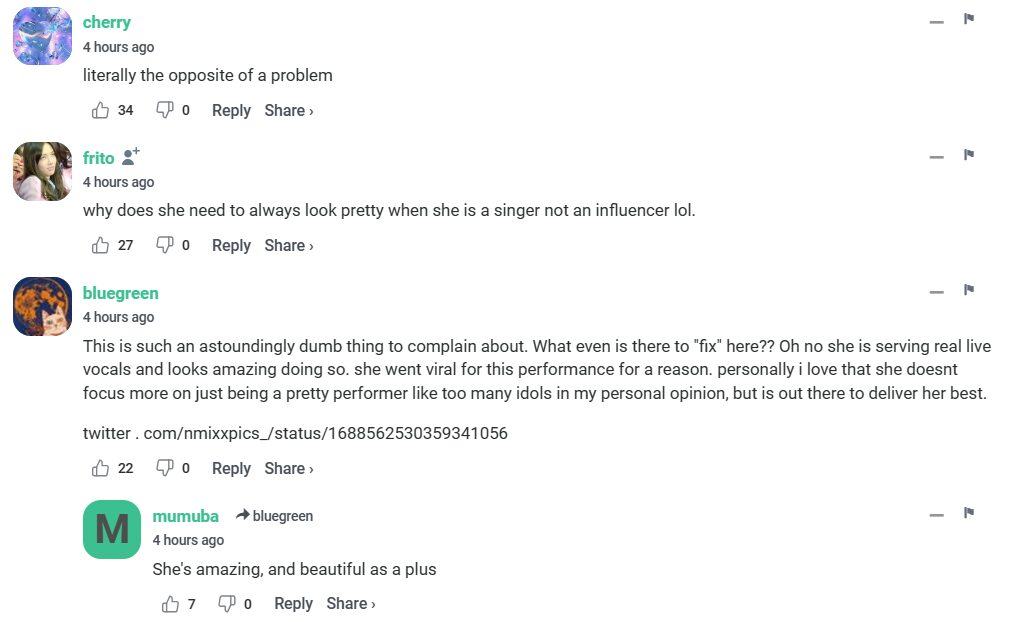Viewport: 1009px width, 622px height.
Task: Flag cherry's comment as inappropriate
Action: 969,19
